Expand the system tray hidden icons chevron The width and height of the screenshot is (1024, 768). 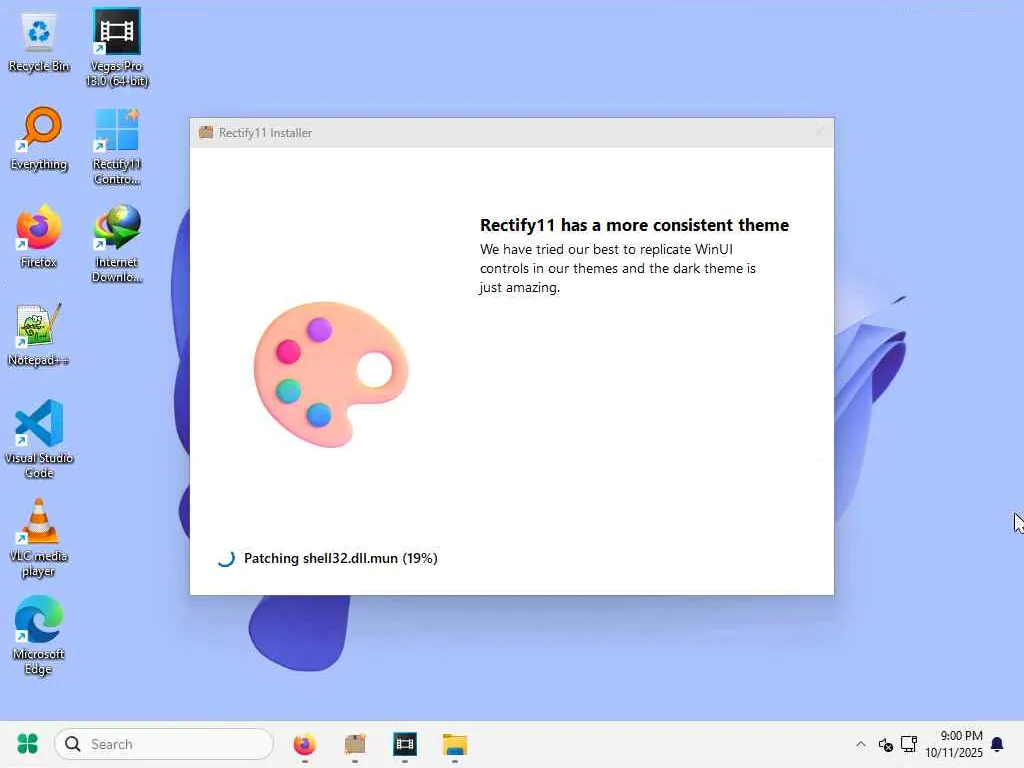point(861,744)
